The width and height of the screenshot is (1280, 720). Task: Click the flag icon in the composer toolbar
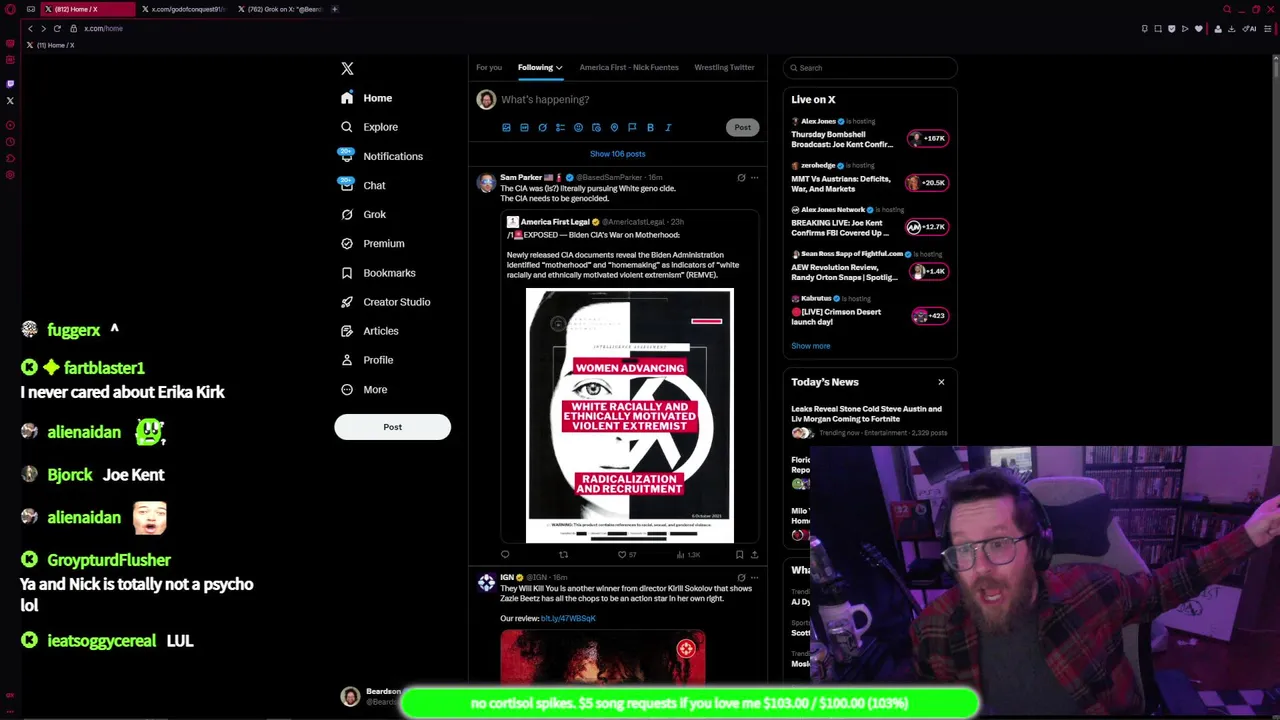[x=632, y=127]
